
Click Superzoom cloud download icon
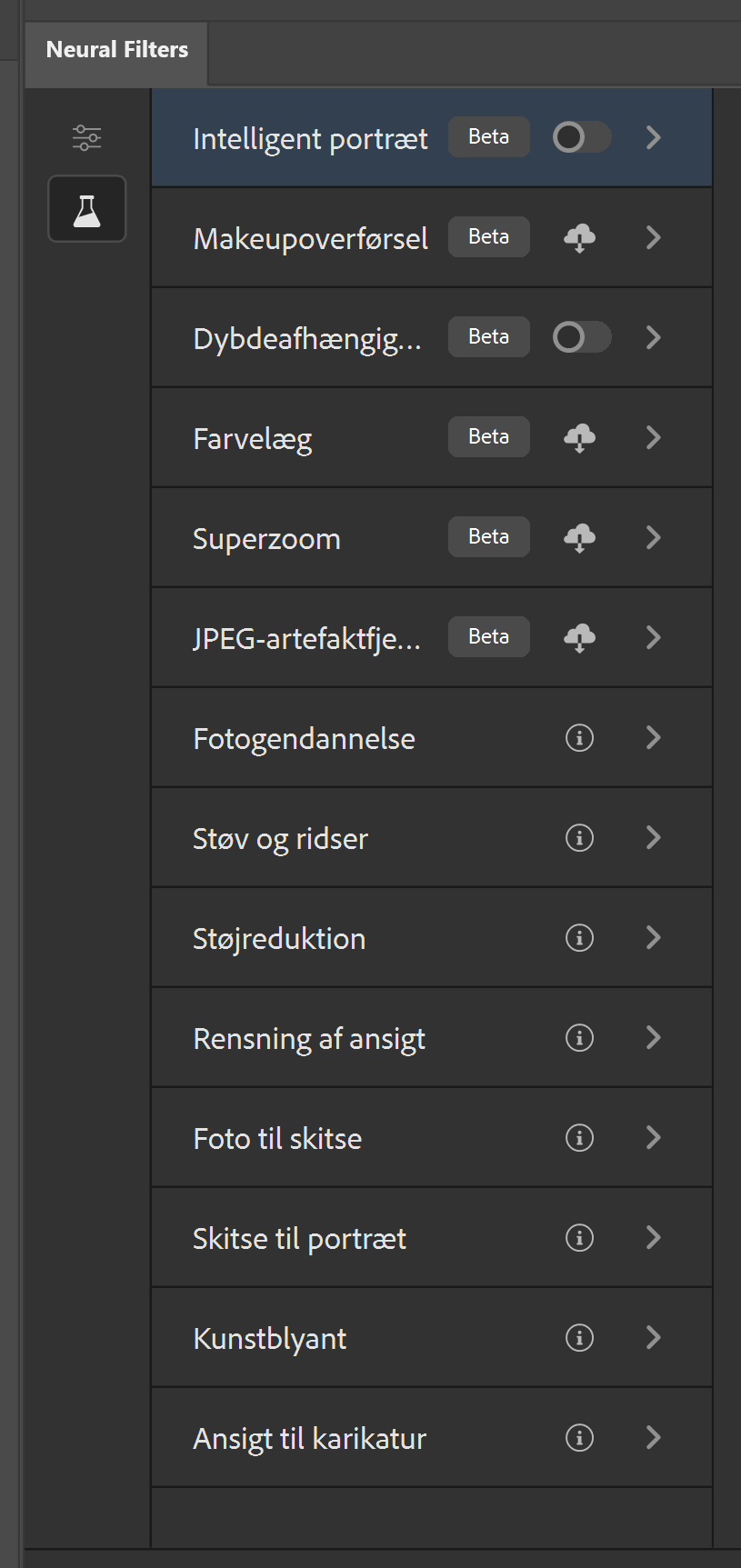[x=579, y=538]
